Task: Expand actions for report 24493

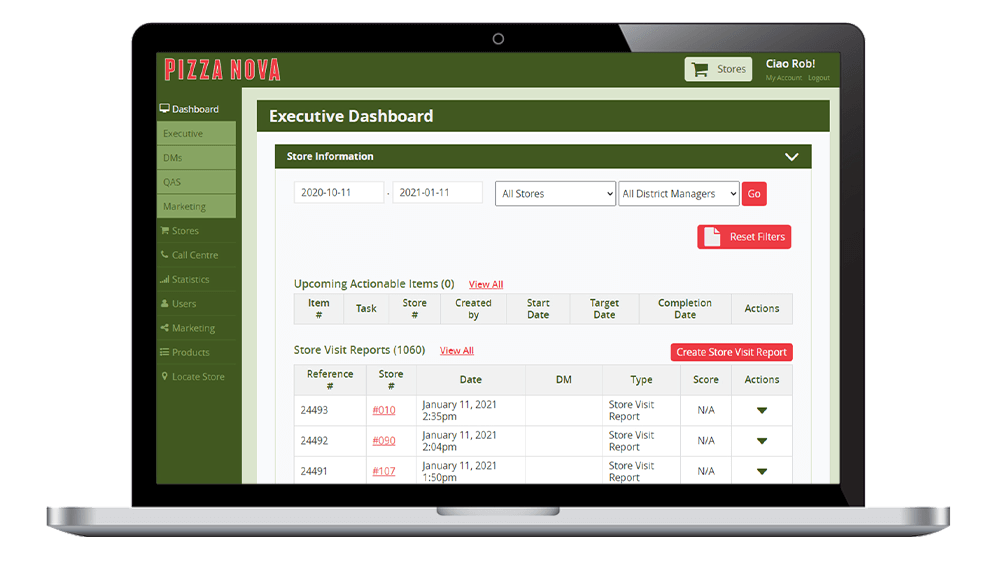Action: (x=761, y=410)
